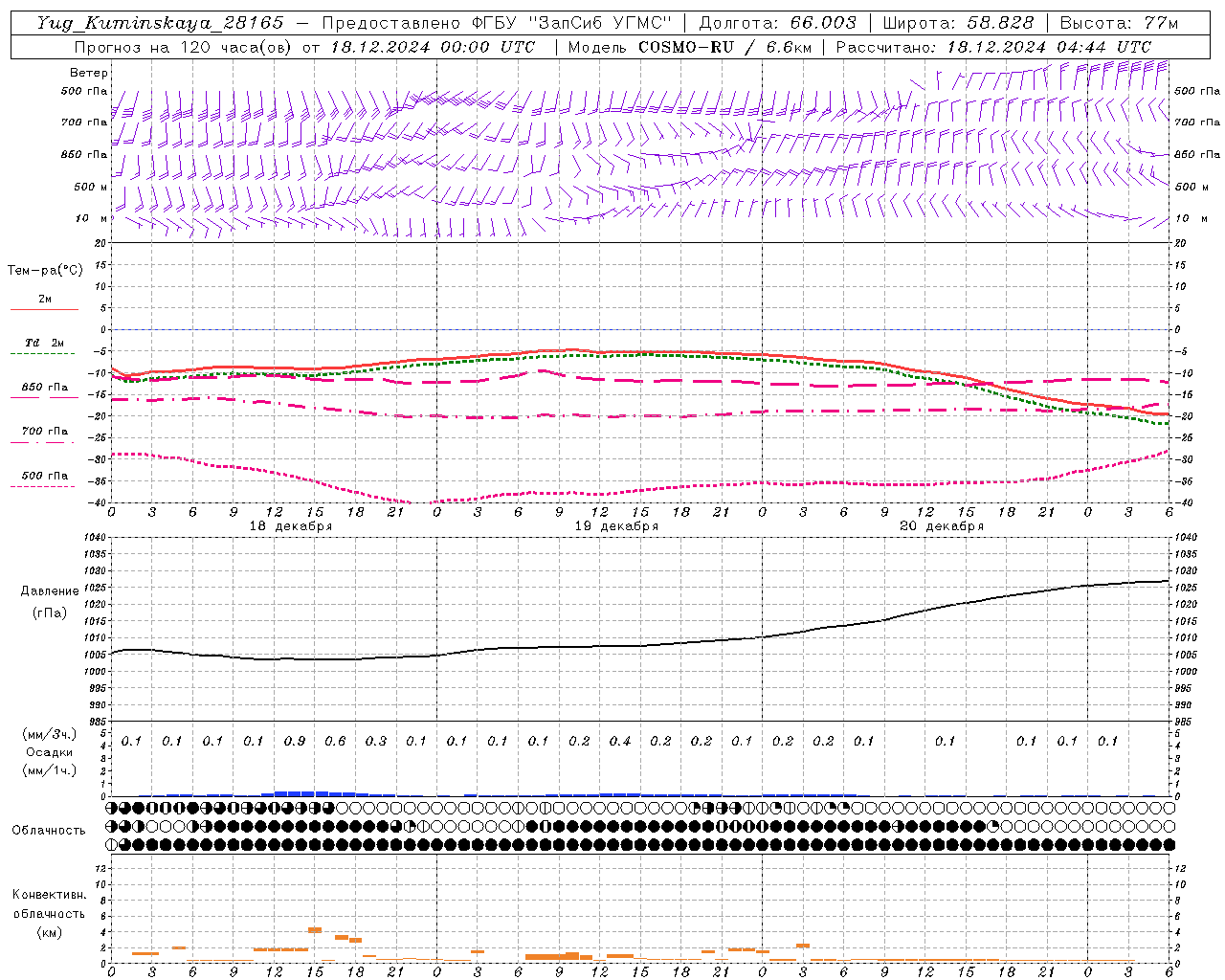
Task: Click the 500 м wind level label on left
Action: pos(91,187)
